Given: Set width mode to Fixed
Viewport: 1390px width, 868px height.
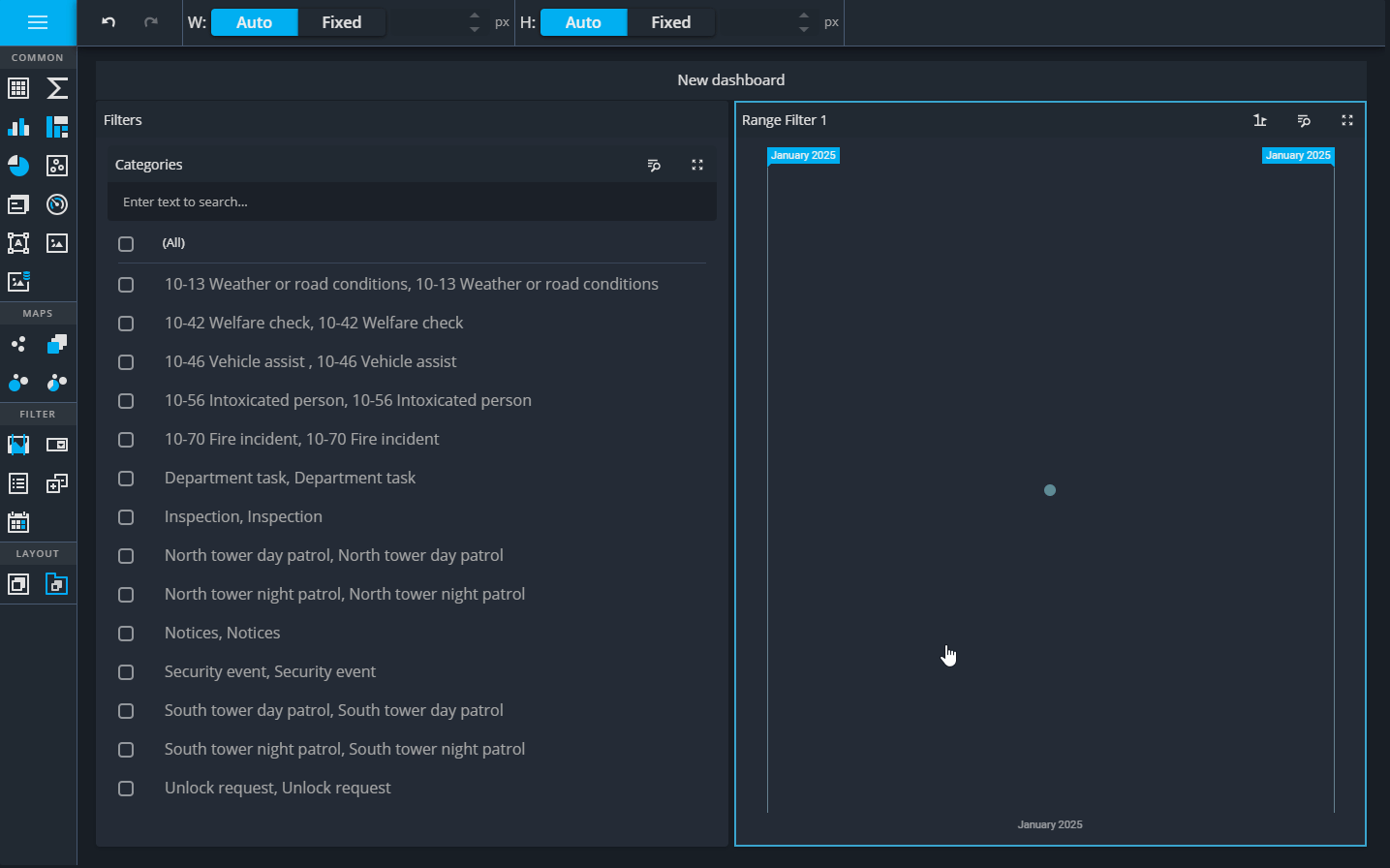Looking at the screenshot, I should tap(341, 22).
